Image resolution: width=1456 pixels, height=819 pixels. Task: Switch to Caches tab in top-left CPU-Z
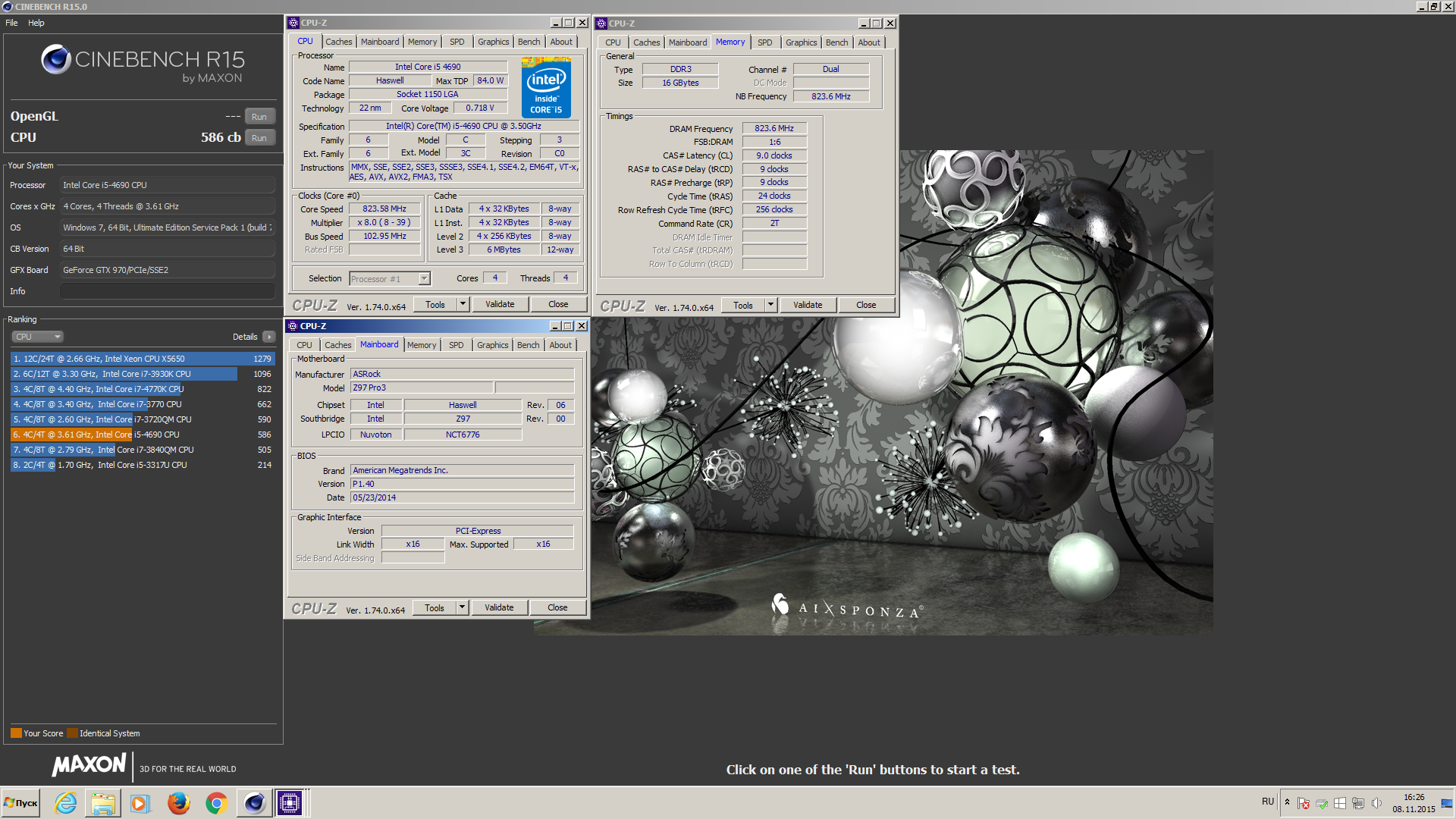[339, 42]
